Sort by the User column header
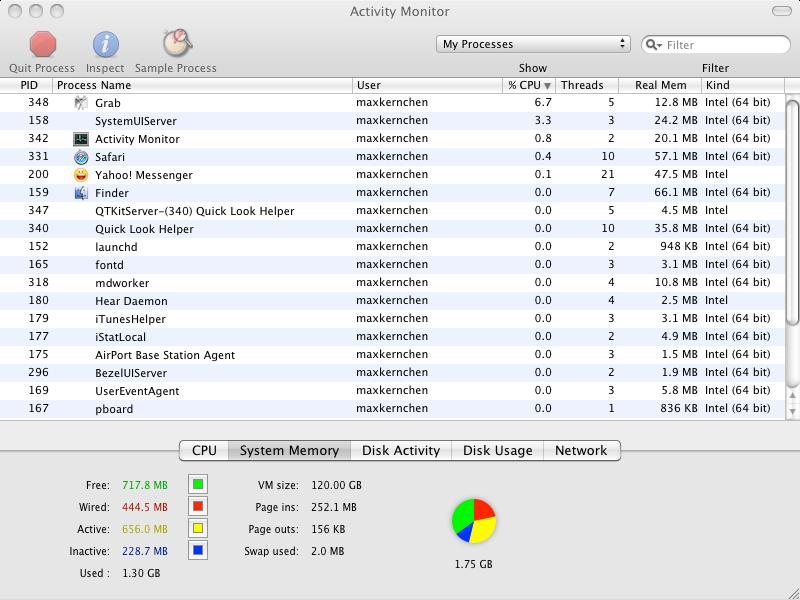 point(428,85)
